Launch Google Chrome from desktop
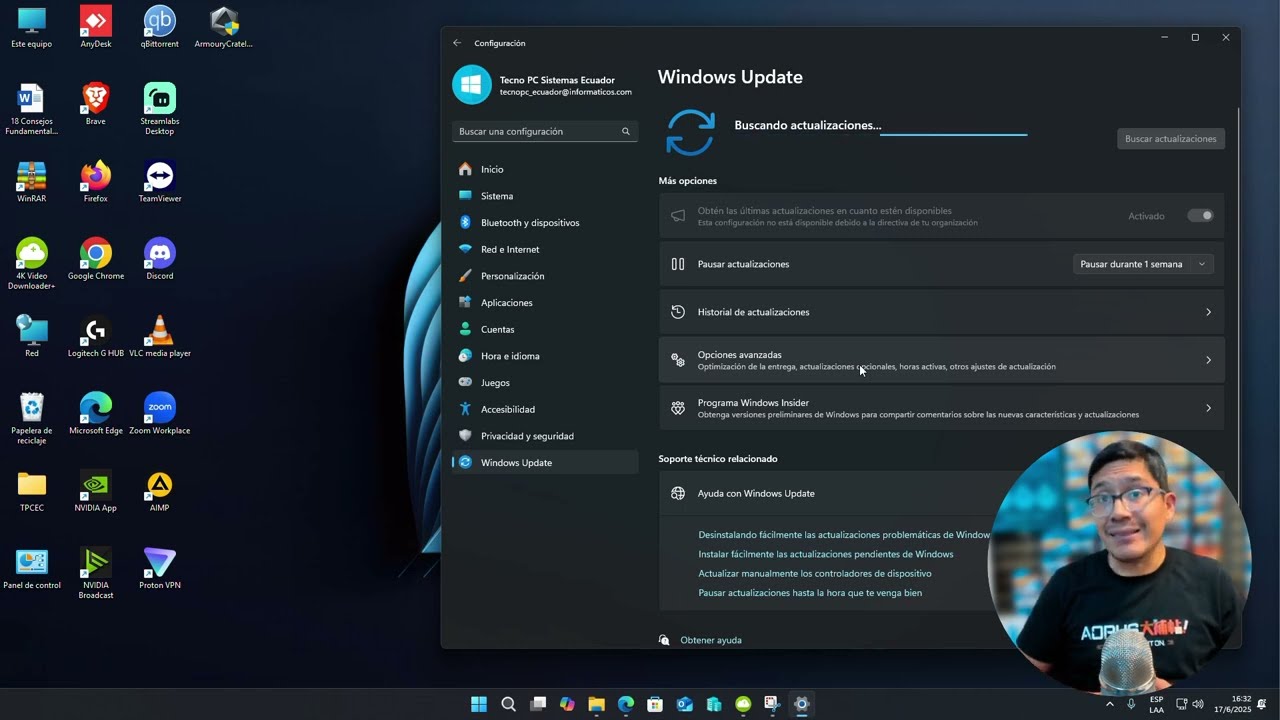Viewport: 1280px width, 720px height. pos(96,259)
